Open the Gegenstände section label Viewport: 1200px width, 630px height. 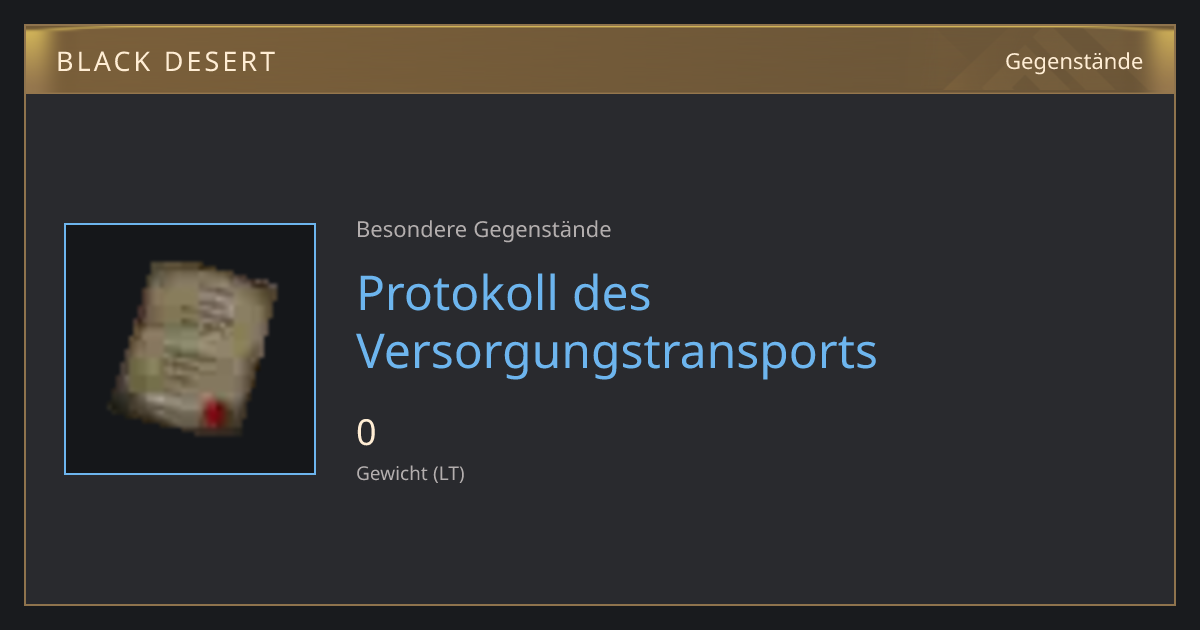[1074, 62]
